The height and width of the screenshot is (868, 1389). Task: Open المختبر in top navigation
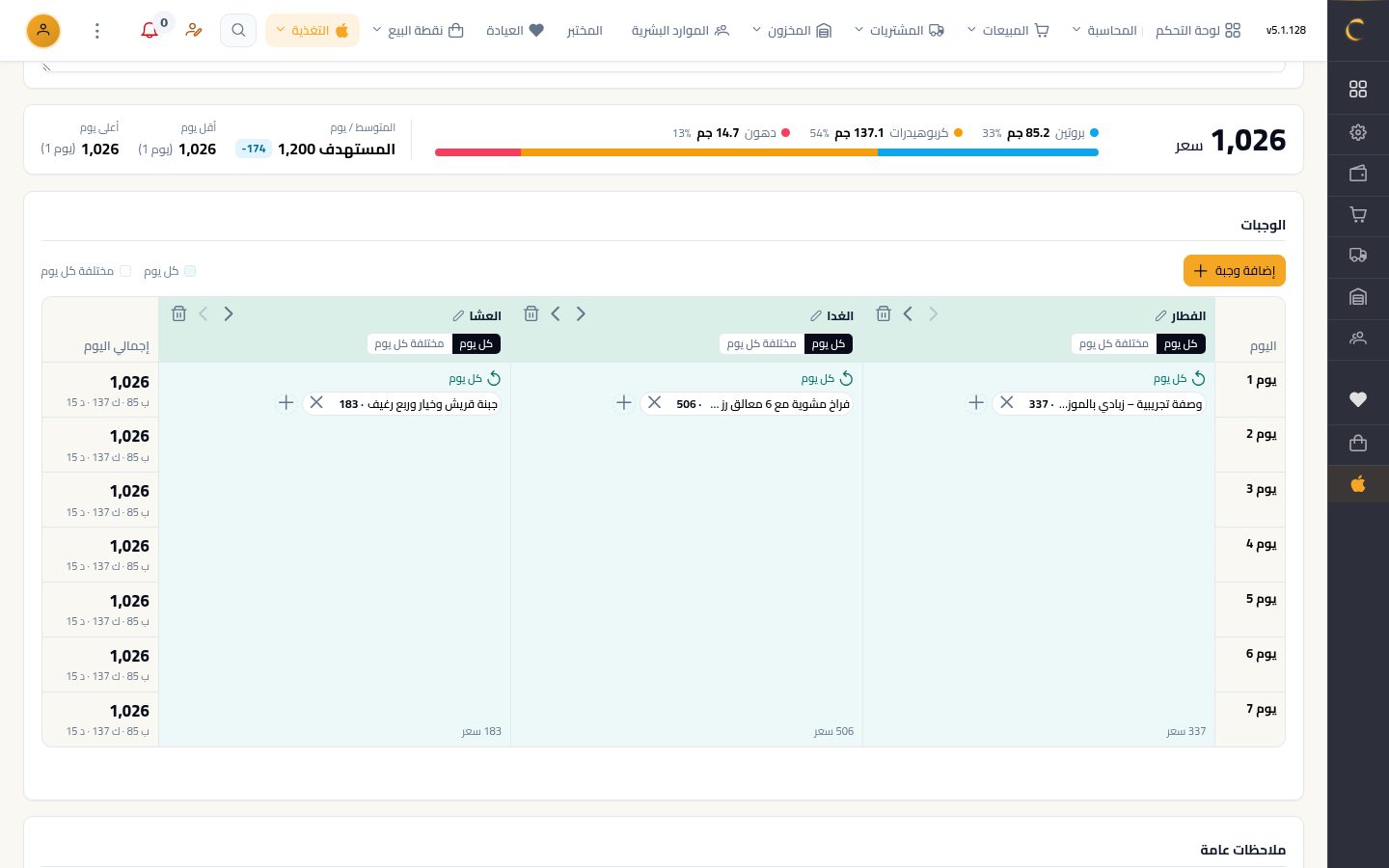click(585, 31)
